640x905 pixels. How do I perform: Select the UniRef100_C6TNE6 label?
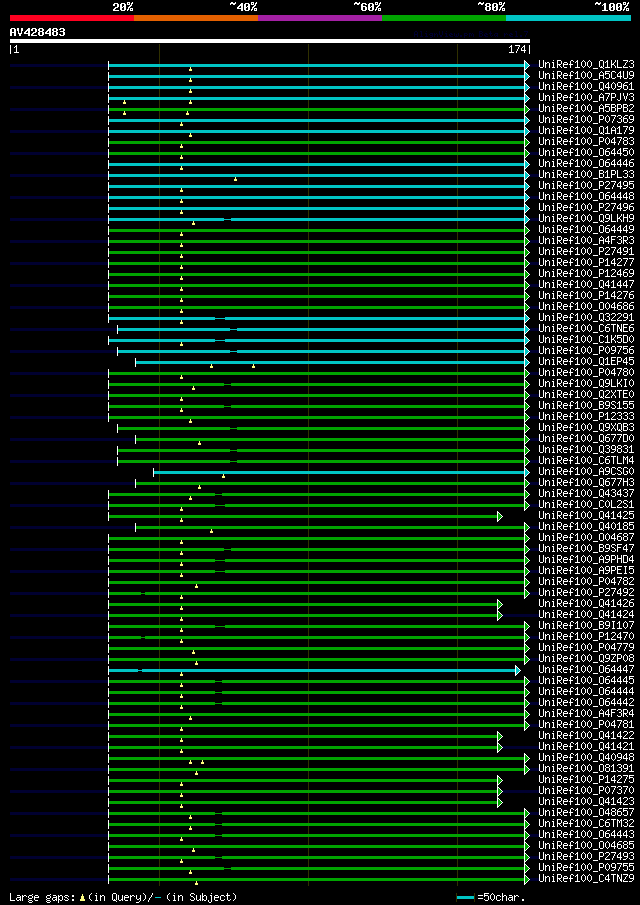pos(586,328)
